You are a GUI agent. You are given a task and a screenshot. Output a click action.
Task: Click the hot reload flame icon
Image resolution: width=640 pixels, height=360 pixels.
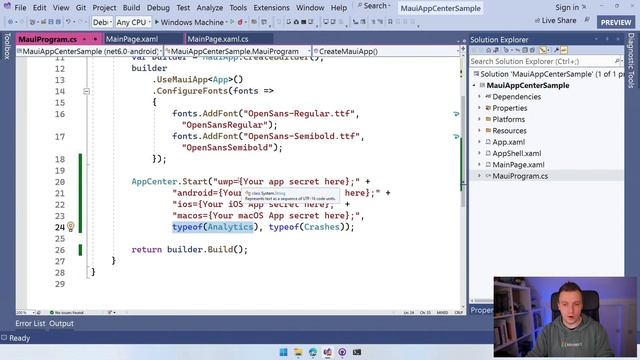240,22
